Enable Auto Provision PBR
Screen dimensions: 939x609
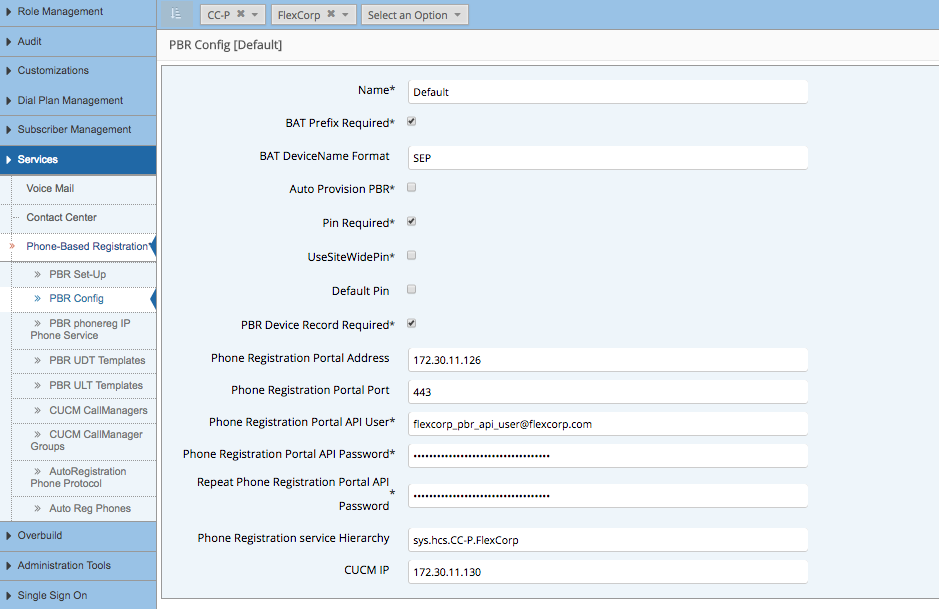410,189
